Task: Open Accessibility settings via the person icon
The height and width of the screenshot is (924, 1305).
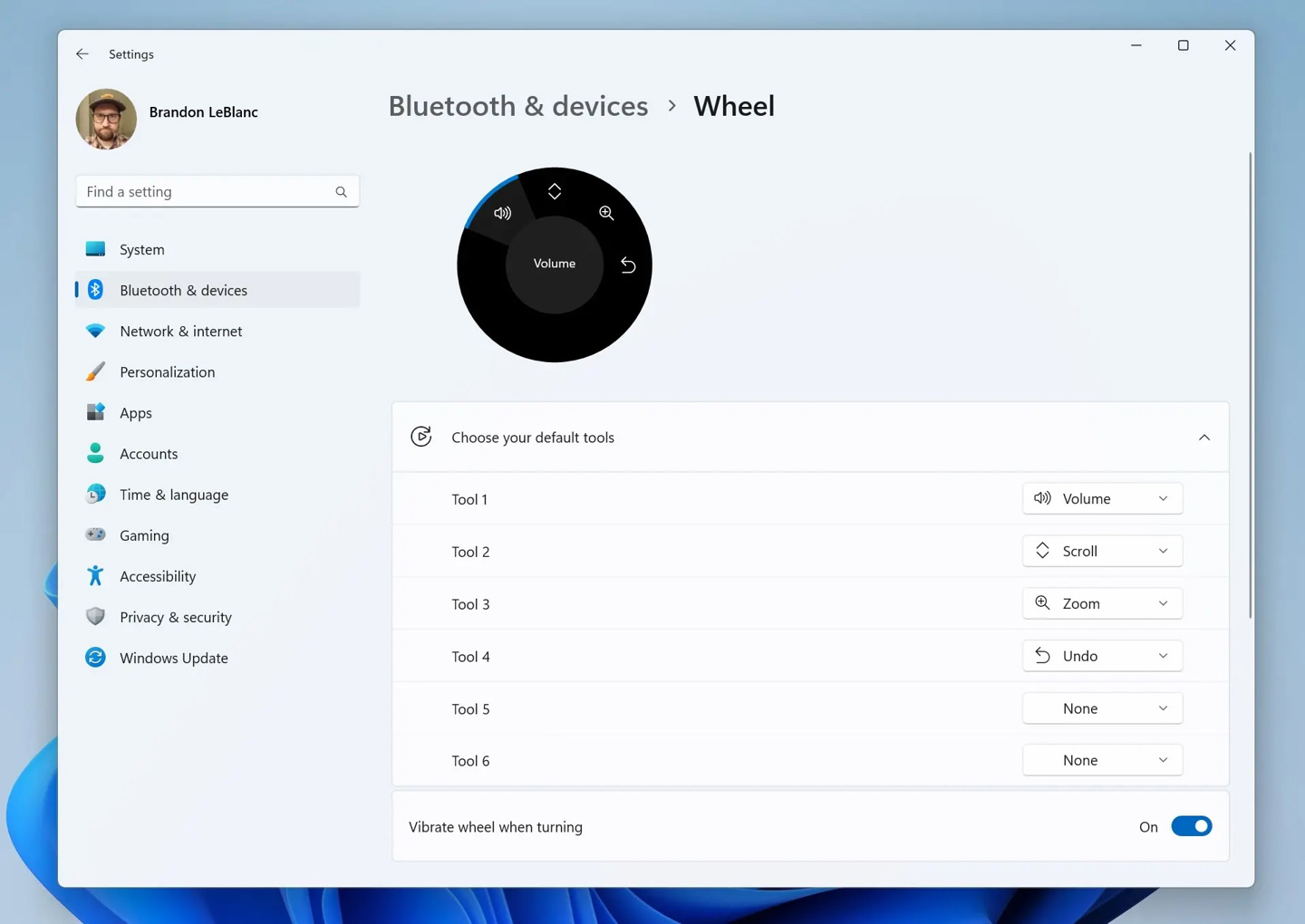Action: point(95,575)
